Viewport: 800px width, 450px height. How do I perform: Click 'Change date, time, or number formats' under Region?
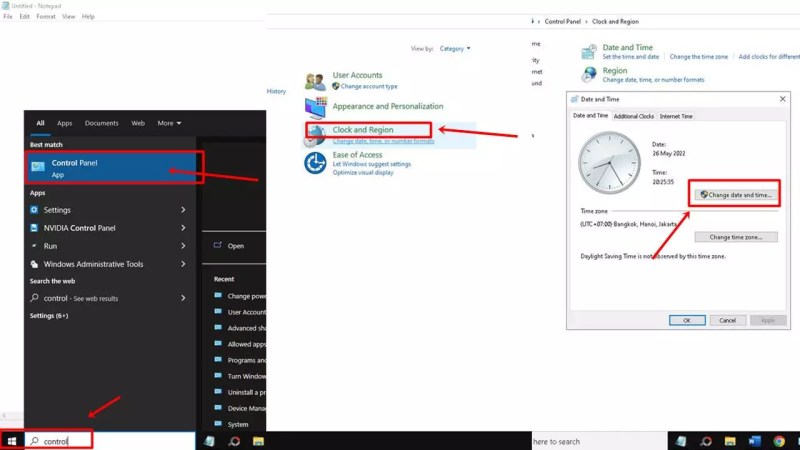click(x=653, y=80)
